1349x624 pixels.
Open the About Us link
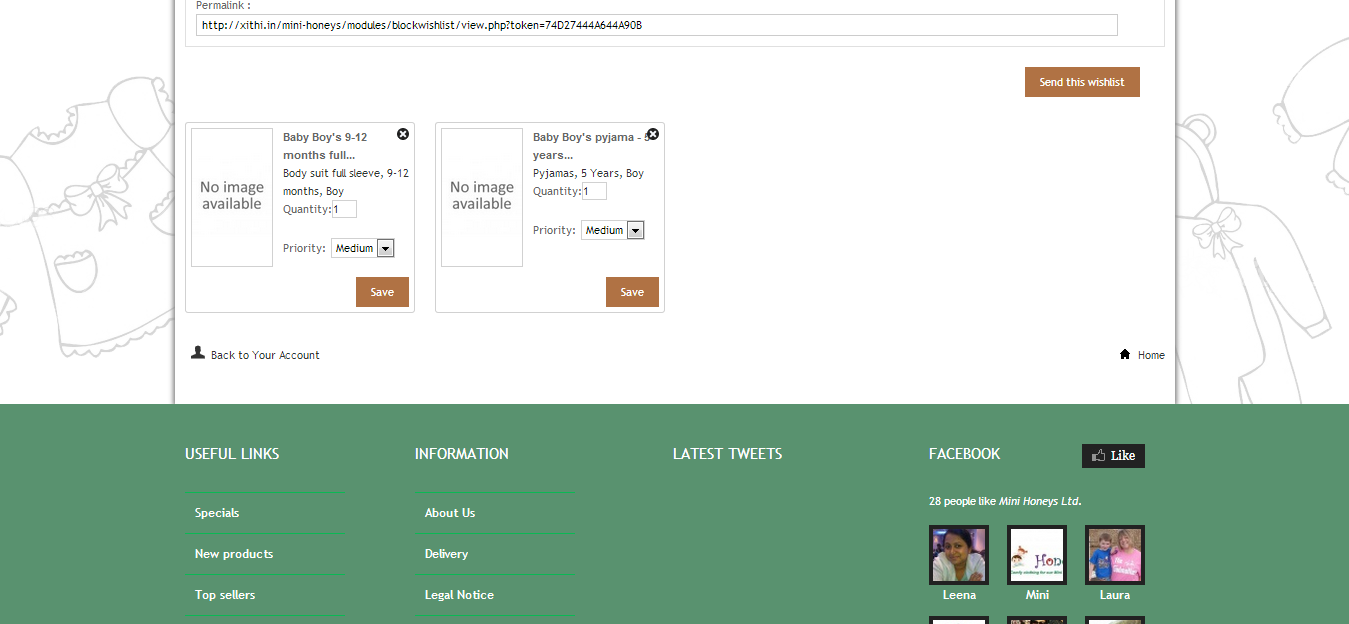[450, 513]
